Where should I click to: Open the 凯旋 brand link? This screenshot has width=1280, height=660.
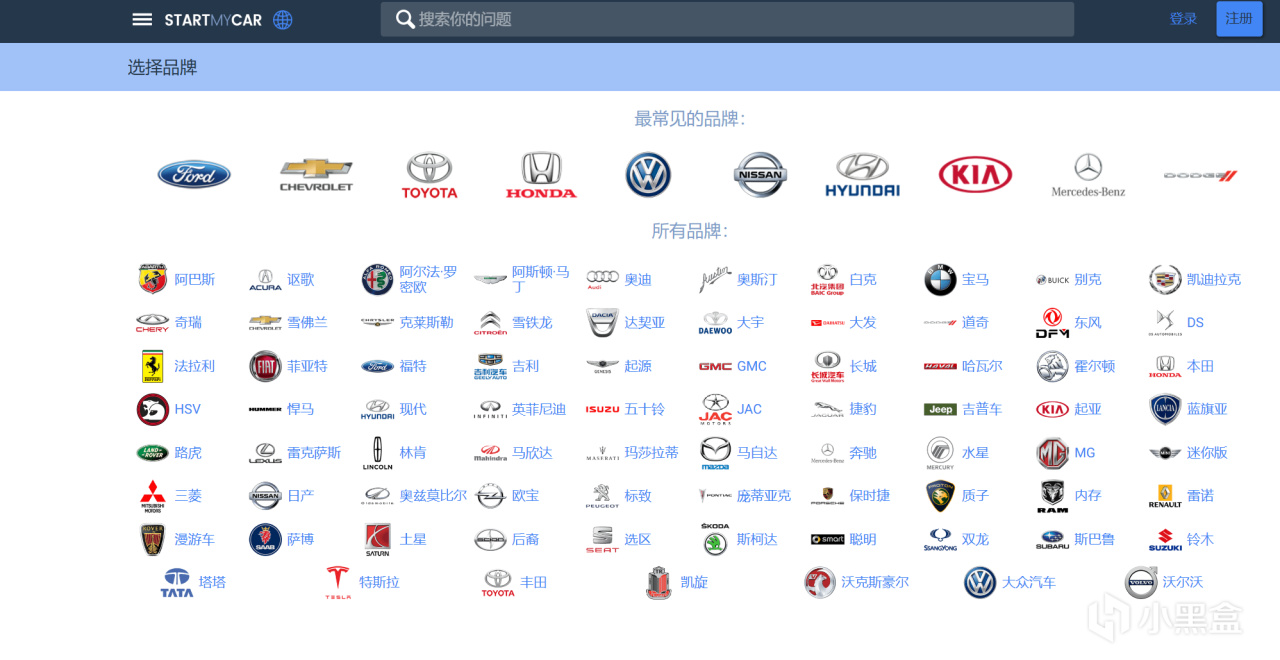coord(694,582)
